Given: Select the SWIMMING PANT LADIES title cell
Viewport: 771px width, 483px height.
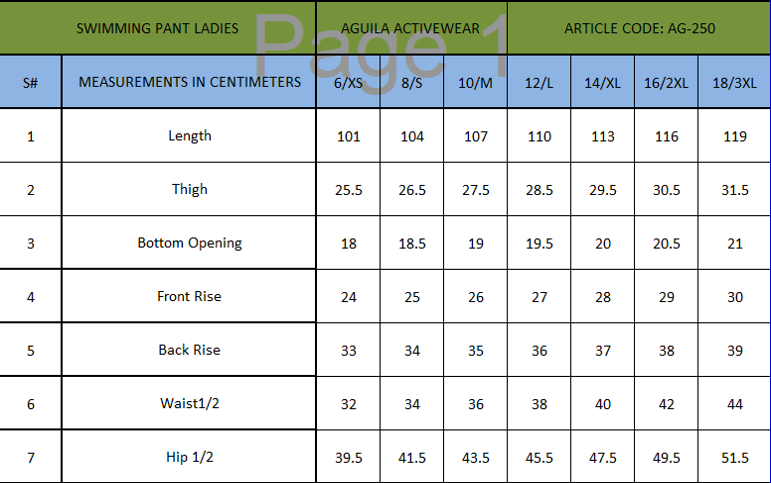Looking at the screenshot, I should tap(158, 28).
